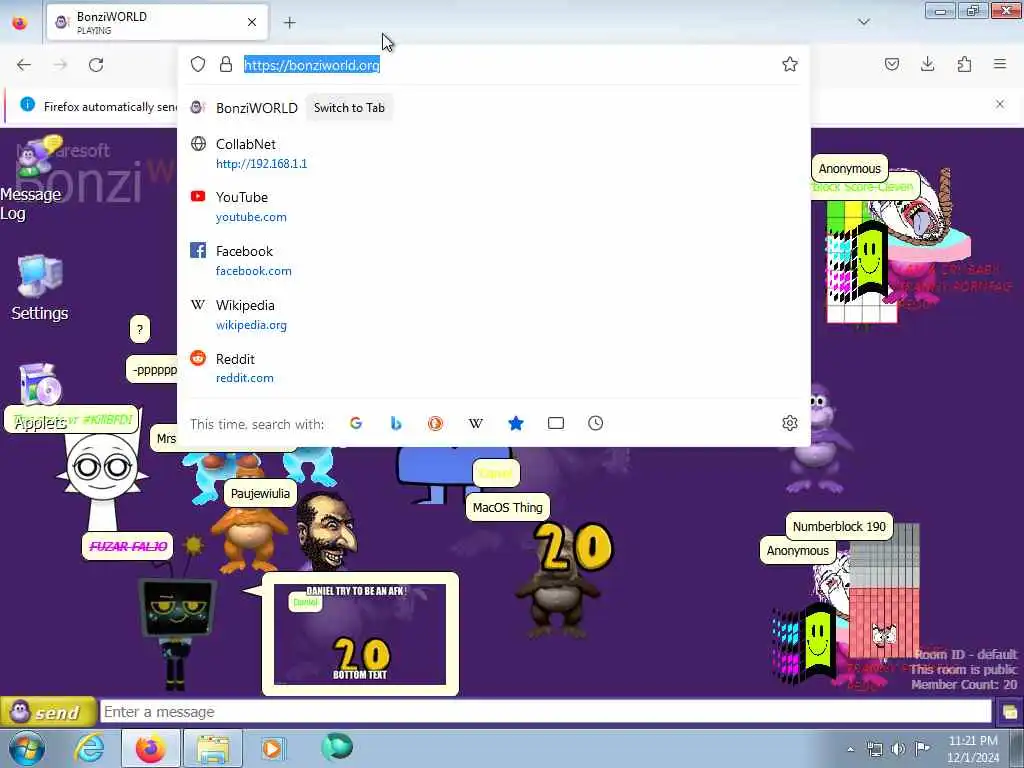Go back using the browser back arrow

point(24,65)
